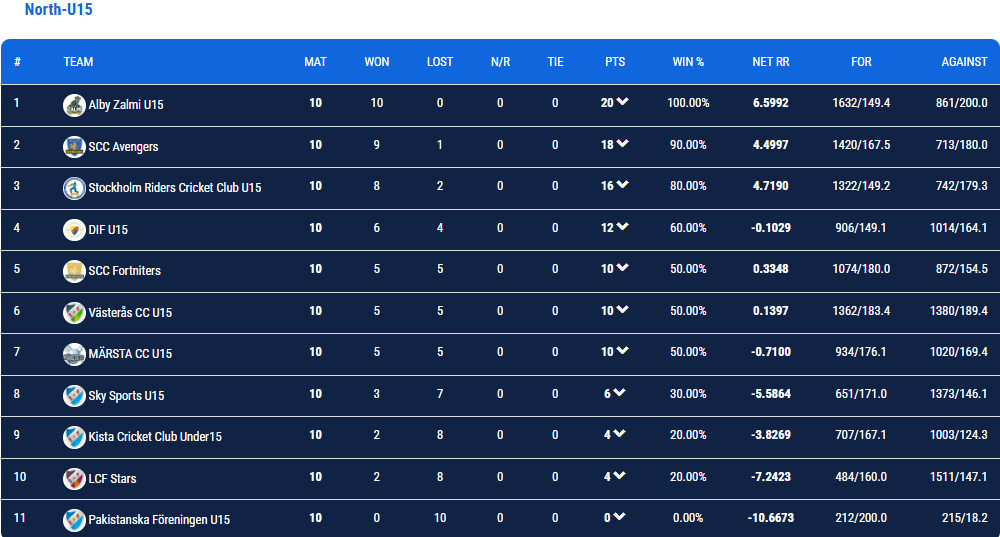Open Pakistanska Föreningen U15 team name

click(x=159, y=520)
